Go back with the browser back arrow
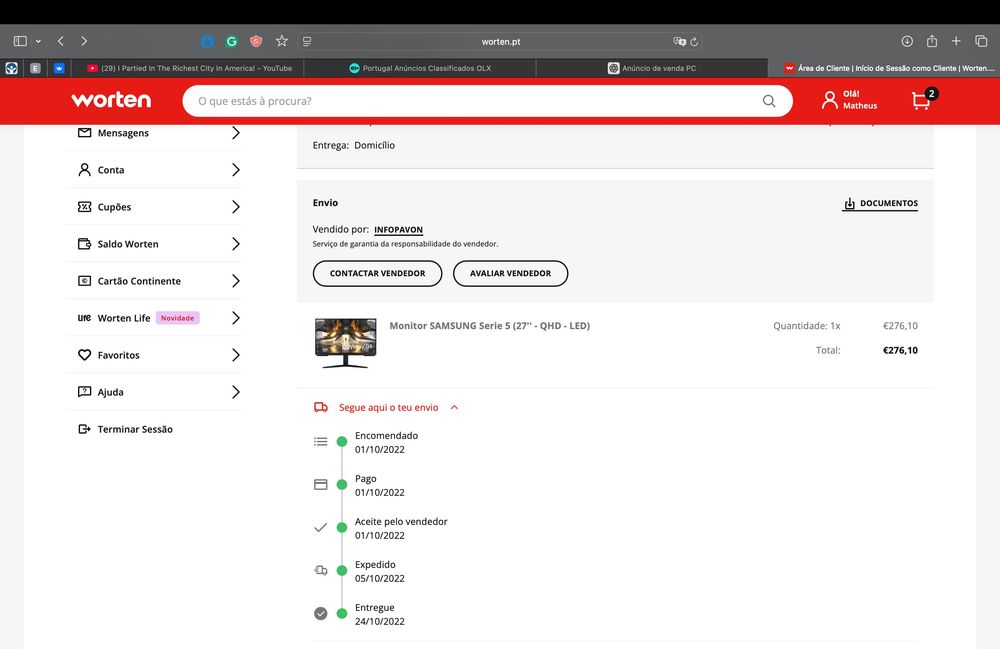Image resolution: width=1000 pixels, height=649 pixels. pyautogui.click(x=61, y=41)
